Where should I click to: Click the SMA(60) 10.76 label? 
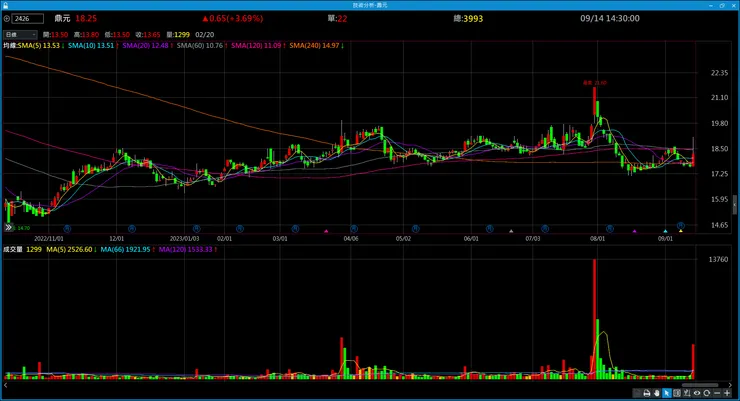pos(202,46)
